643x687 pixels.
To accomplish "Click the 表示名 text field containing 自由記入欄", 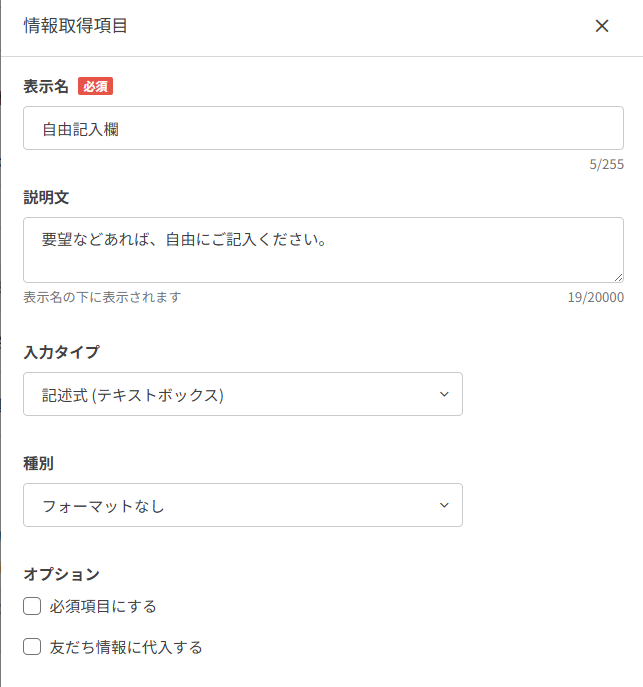I will 323,129.
